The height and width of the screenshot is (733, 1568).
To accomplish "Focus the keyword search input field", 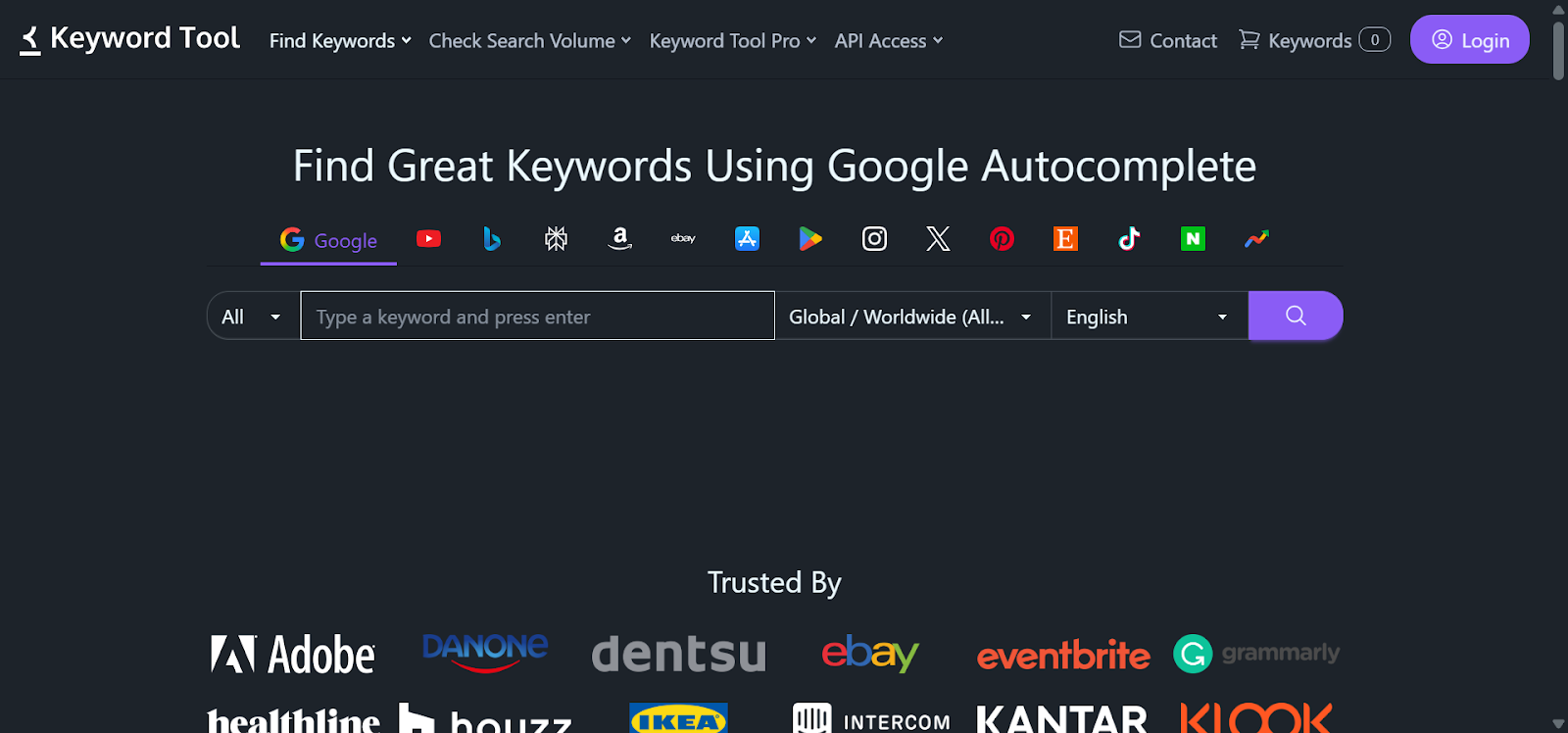I will pyautogui.click(x=537, y=316).
